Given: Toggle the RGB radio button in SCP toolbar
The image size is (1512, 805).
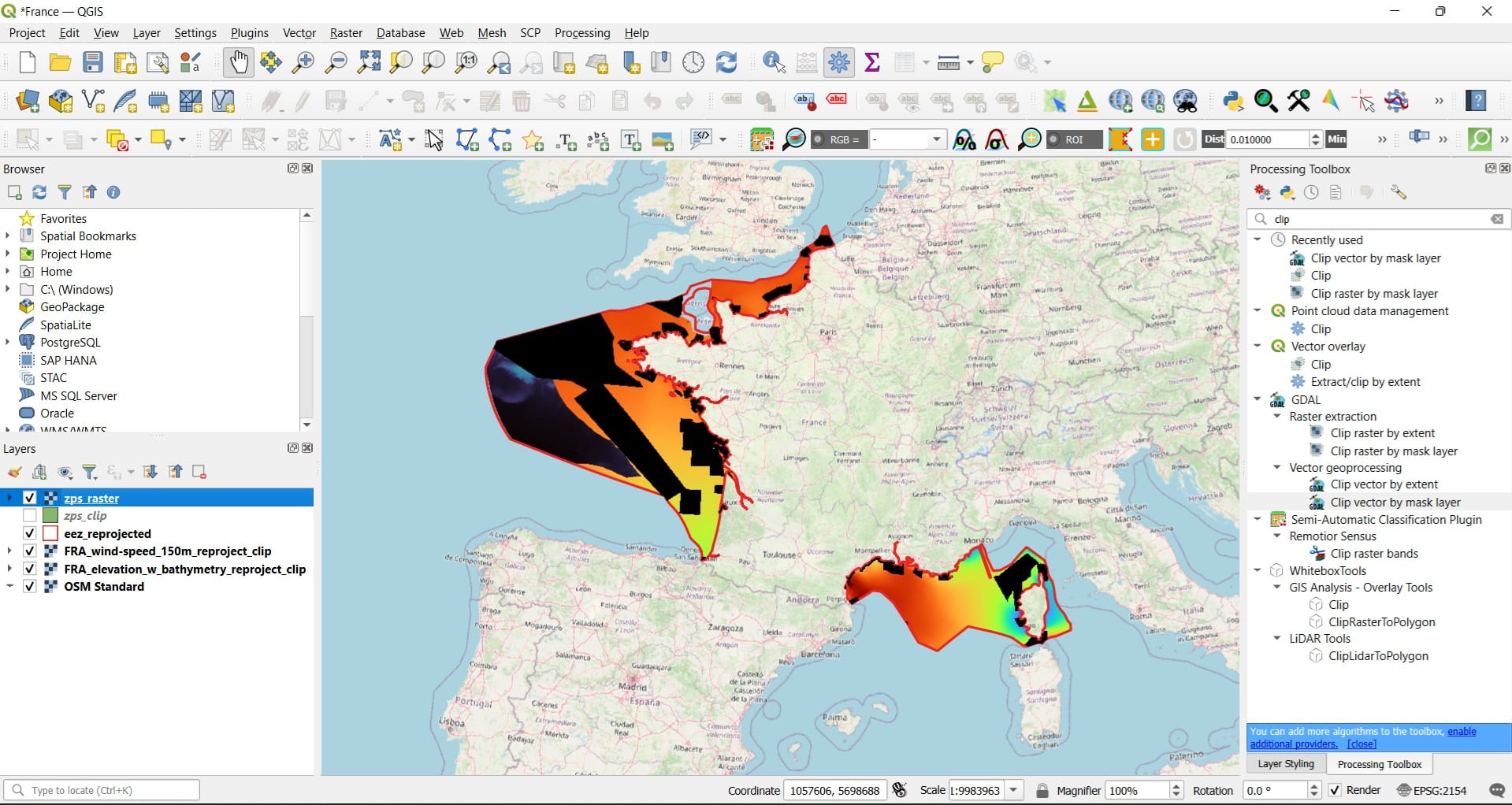Looking at the screenshot, I should pyautogui.click(x=819, y=139).
